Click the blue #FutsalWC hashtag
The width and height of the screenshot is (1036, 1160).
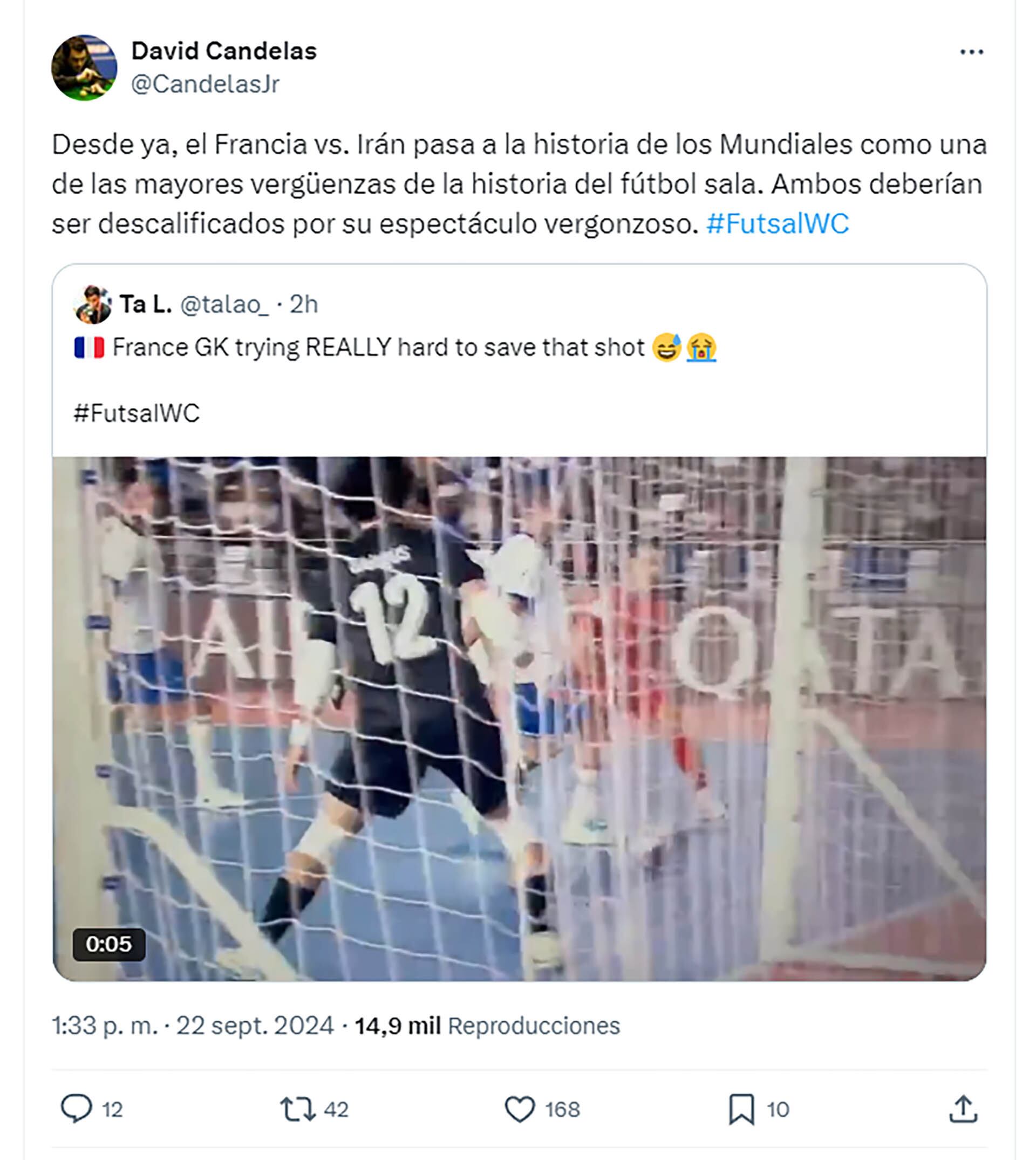pos(778,224)
